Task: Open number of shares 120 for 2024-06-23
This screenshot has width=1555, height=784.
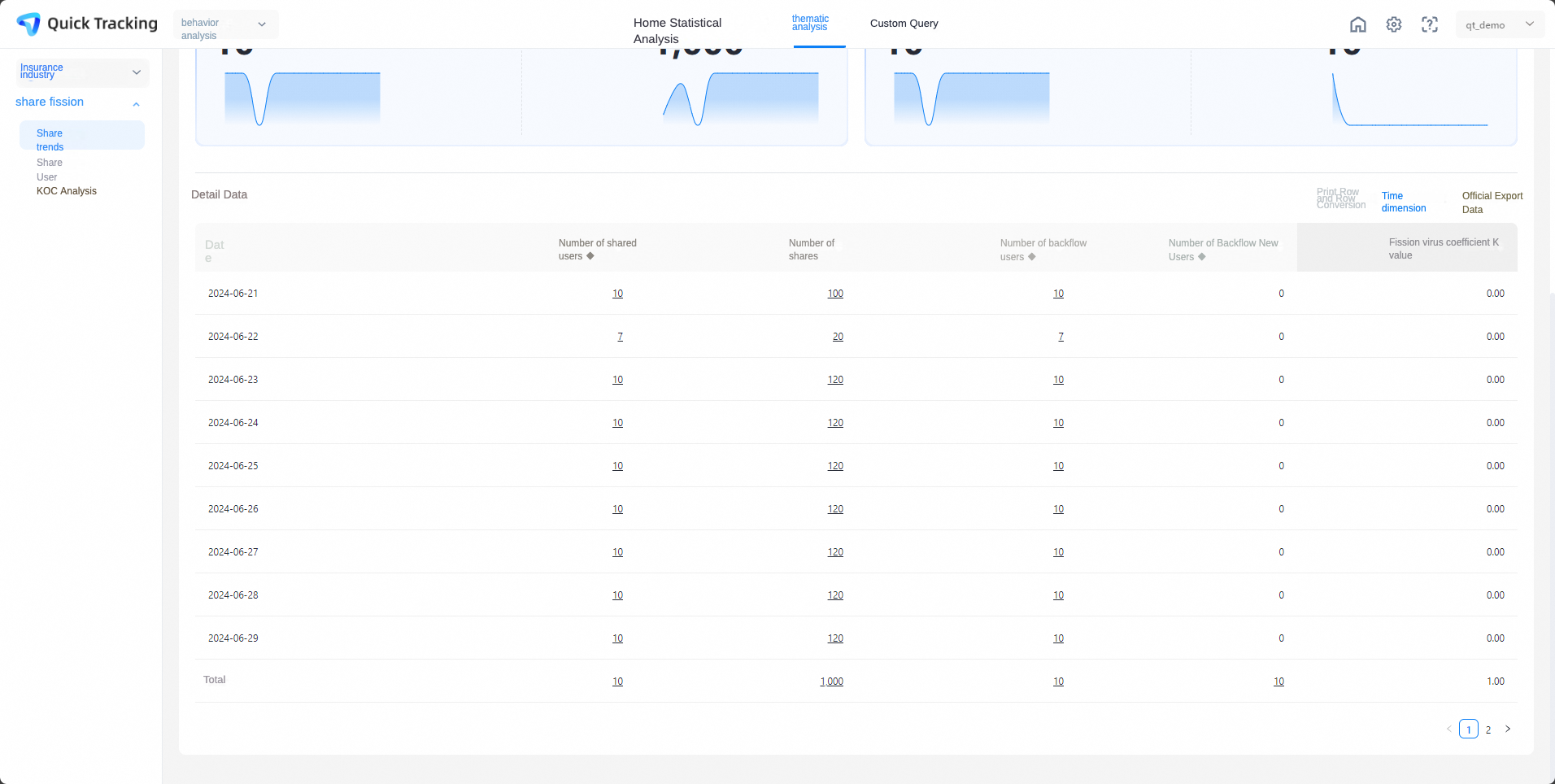Action: 835,380
